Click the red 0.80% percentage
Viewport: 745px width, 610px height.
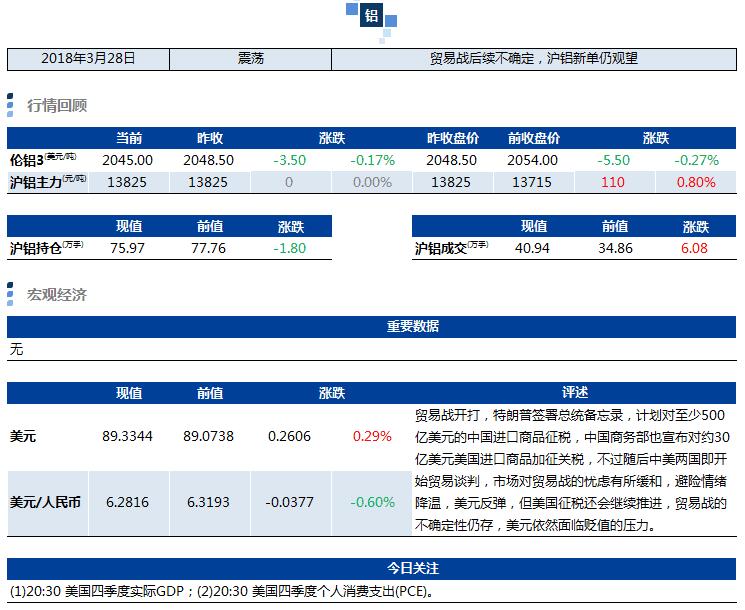point(696,182)
